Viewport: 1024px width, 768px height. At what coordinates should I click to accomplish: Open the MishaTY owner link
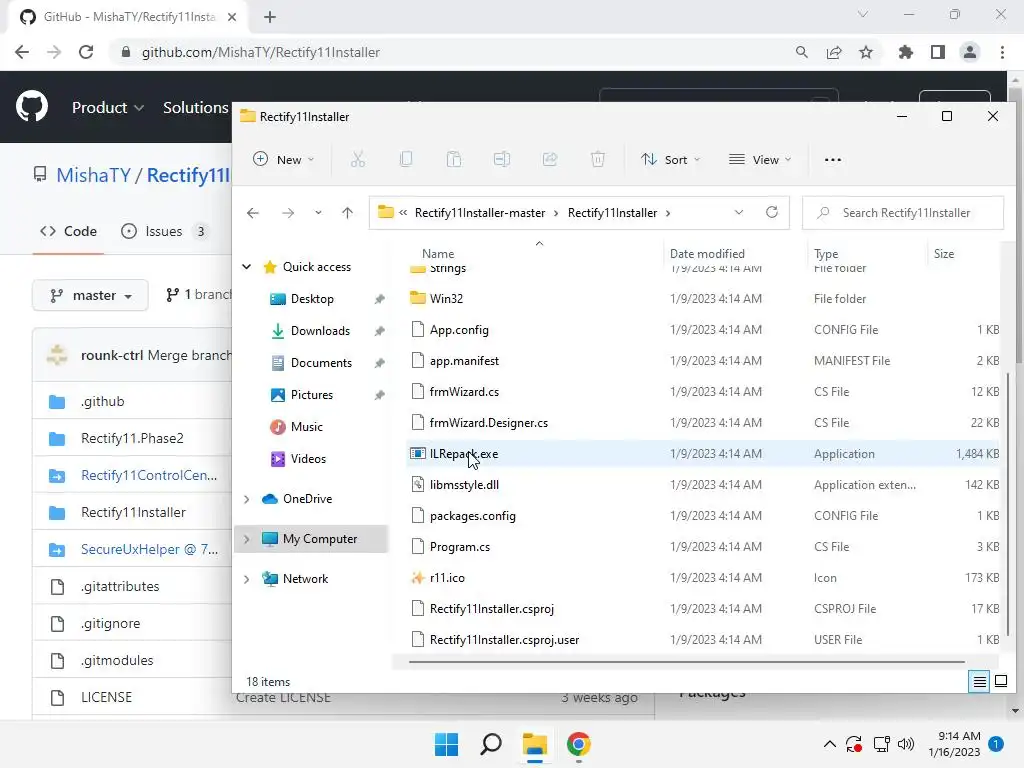[x=93, y=175]
